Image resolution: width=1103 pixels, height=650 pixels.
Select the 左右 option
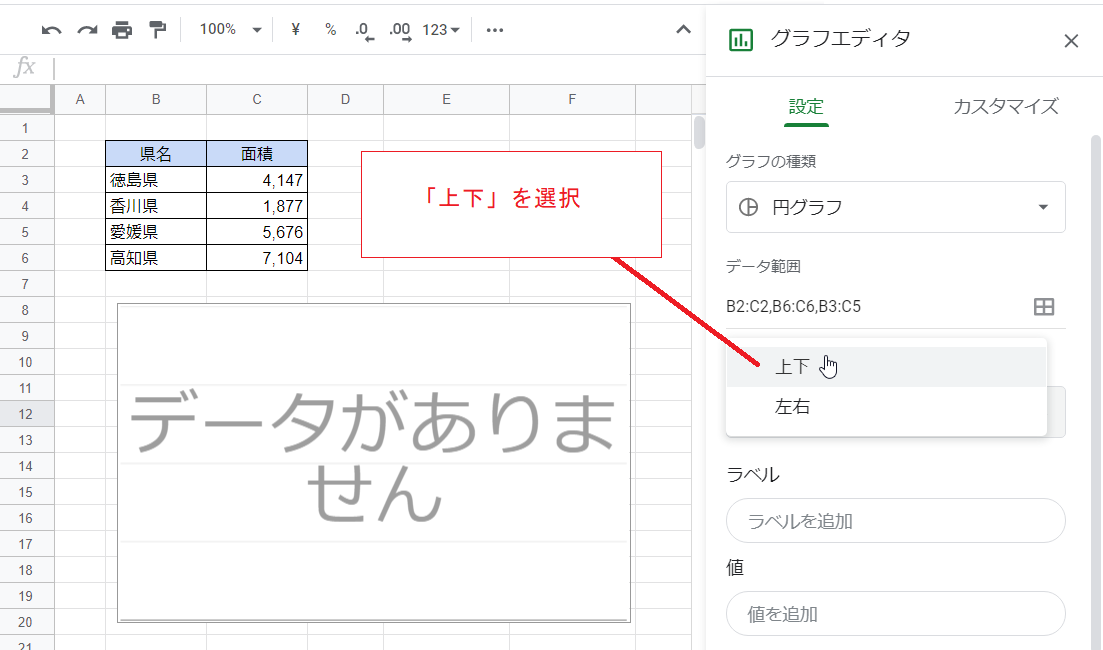pos(886,407)
